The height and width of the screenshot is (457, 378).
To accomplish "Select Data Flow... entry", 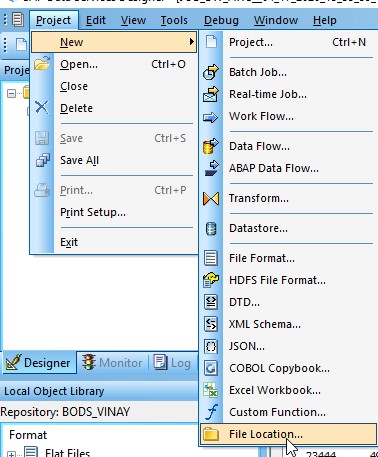I will click(288, 146).
